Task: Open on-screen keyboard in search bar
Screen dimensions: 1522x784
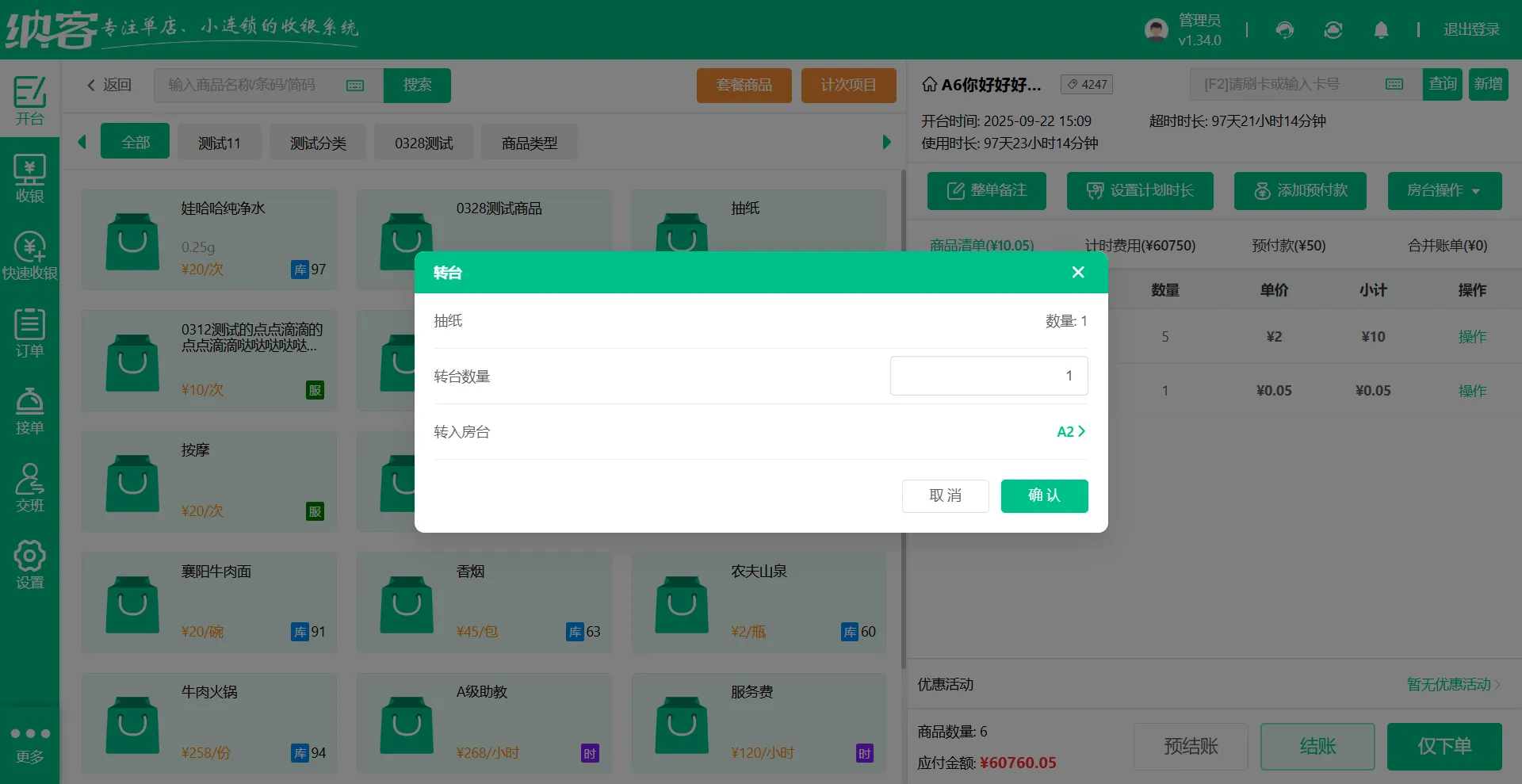Action: [354, 85]
